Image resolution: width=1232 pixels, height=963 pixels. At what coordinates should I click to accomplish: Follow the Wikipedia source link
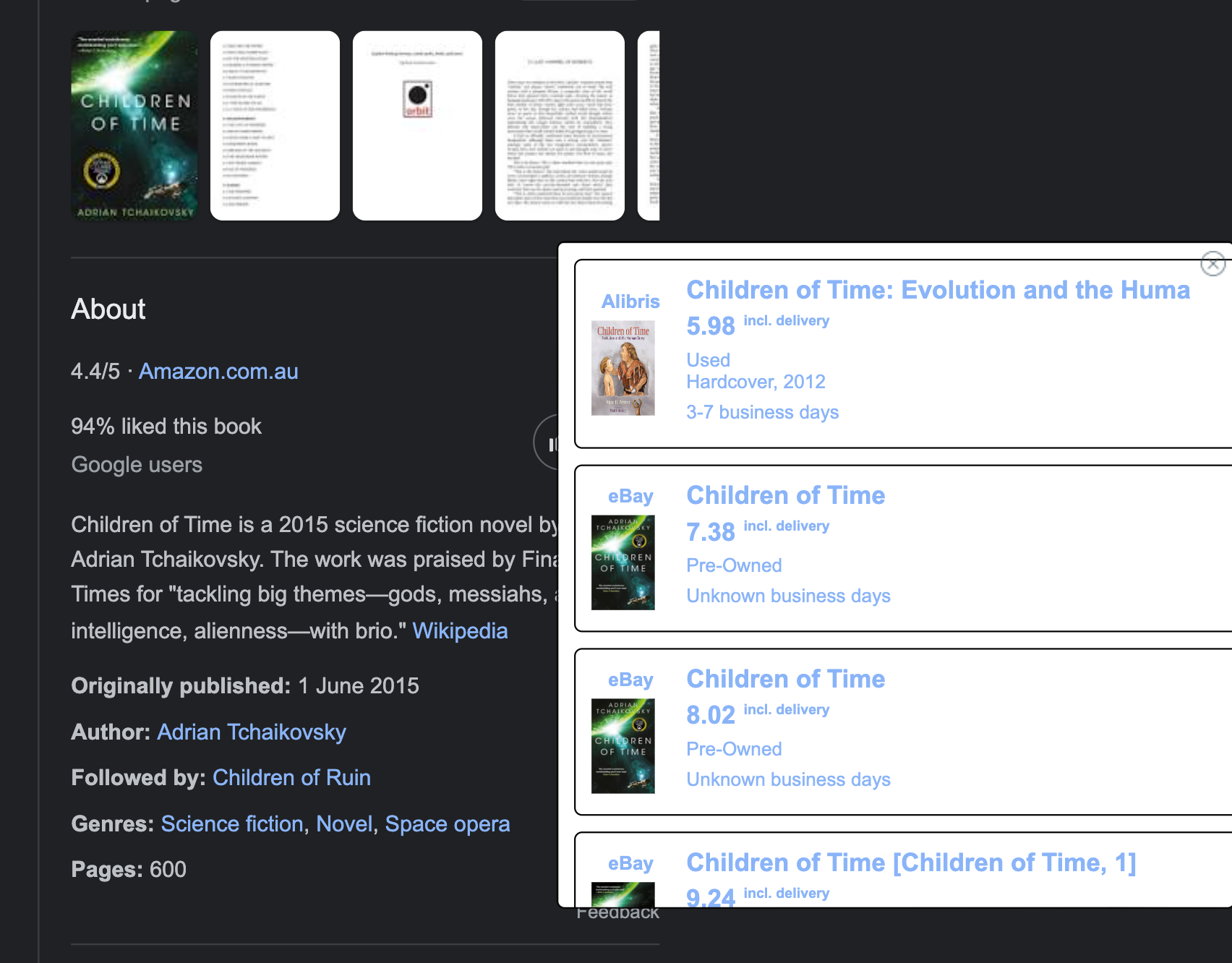(460, 630)
